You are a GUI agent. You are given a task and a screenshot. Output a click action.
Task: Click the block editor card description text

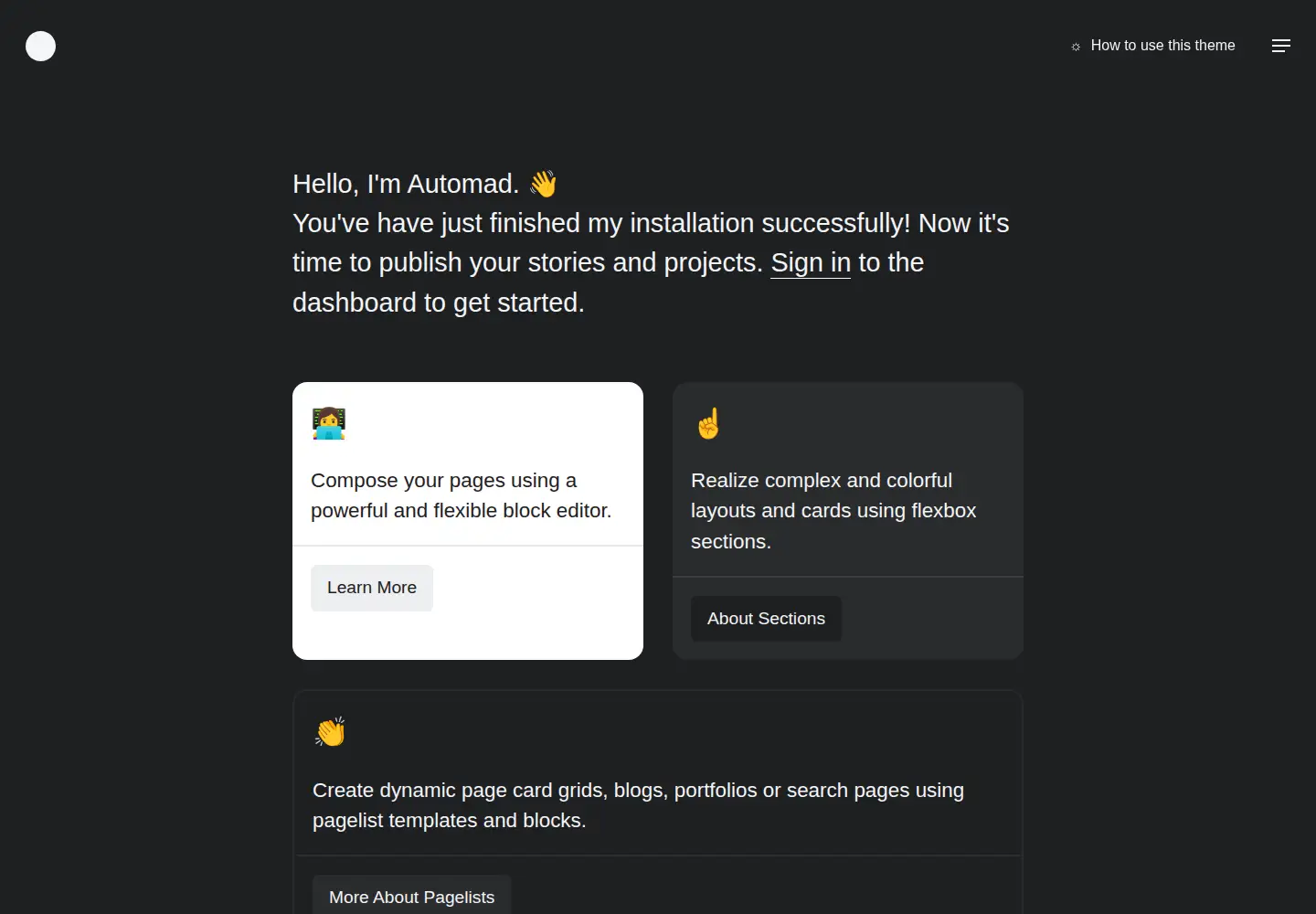pos(462,495)
